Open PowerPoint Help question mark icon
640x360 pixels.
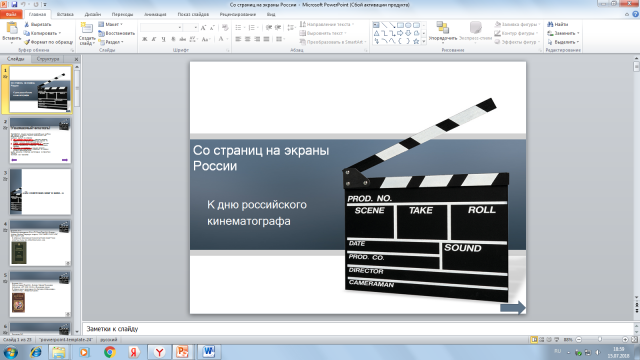coord(636,14)
